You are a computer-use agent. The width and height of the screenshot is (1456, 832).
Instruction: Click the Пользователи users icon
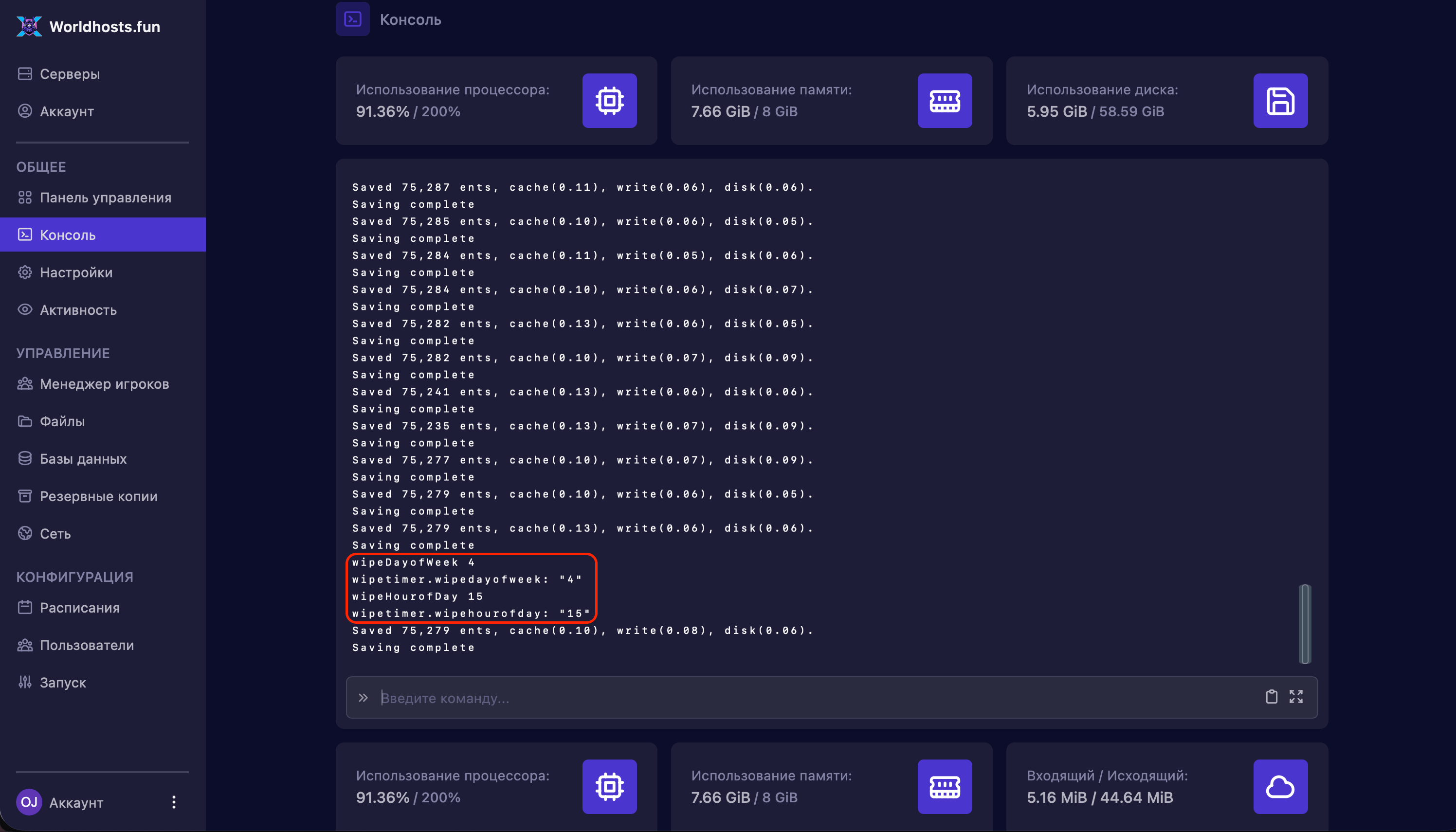24,645
